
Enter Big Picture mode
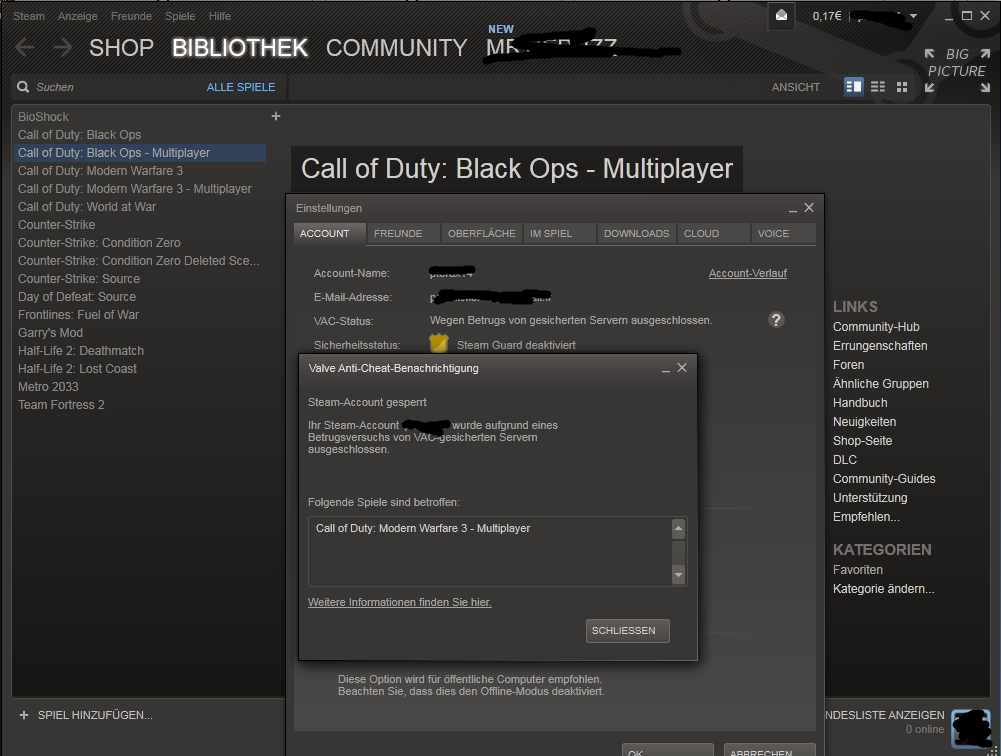pyautogui.click(x=956, y=70)
